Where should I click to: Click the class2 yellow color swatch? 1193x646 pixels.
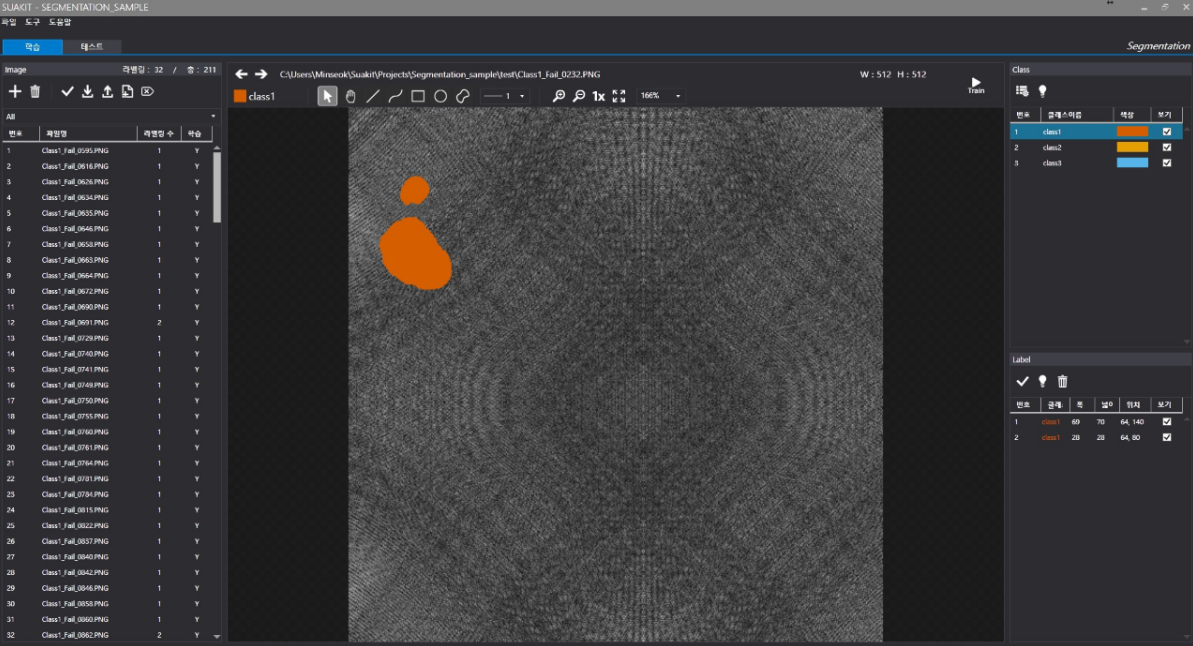pos(1132,147)
